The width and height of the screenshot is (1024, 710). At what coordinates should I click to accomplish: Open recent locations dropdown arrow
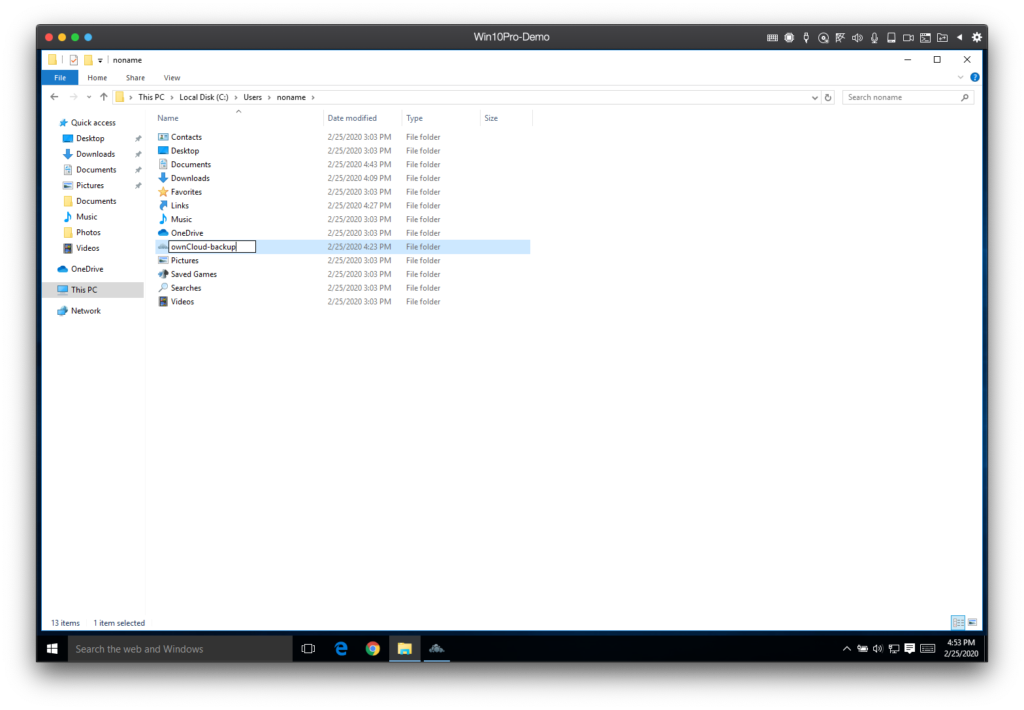(x=89, y=97)
